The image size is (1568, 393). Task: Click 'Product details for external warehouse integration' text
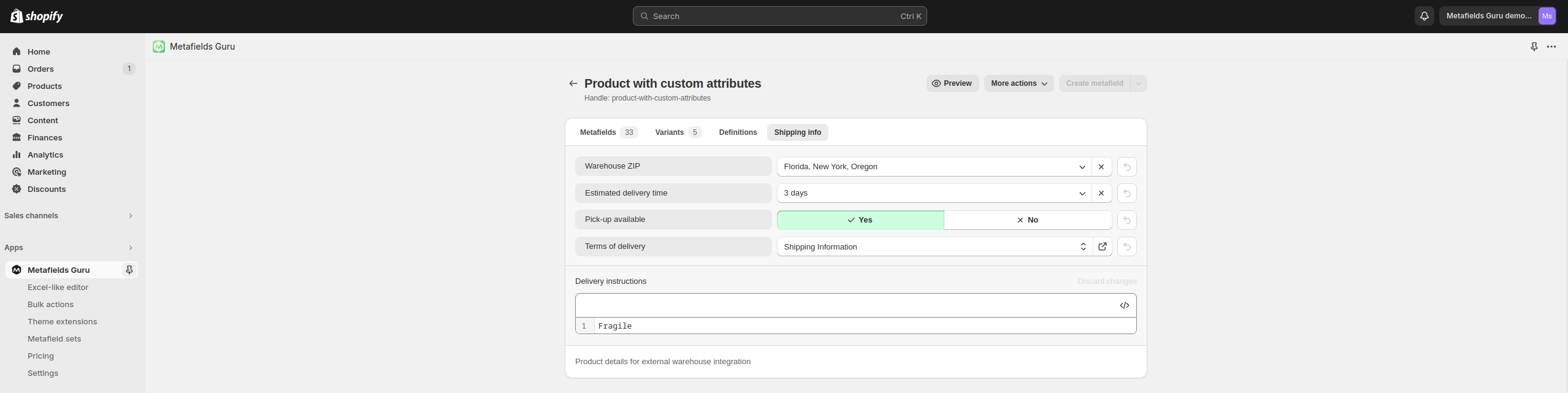[663, 362]
